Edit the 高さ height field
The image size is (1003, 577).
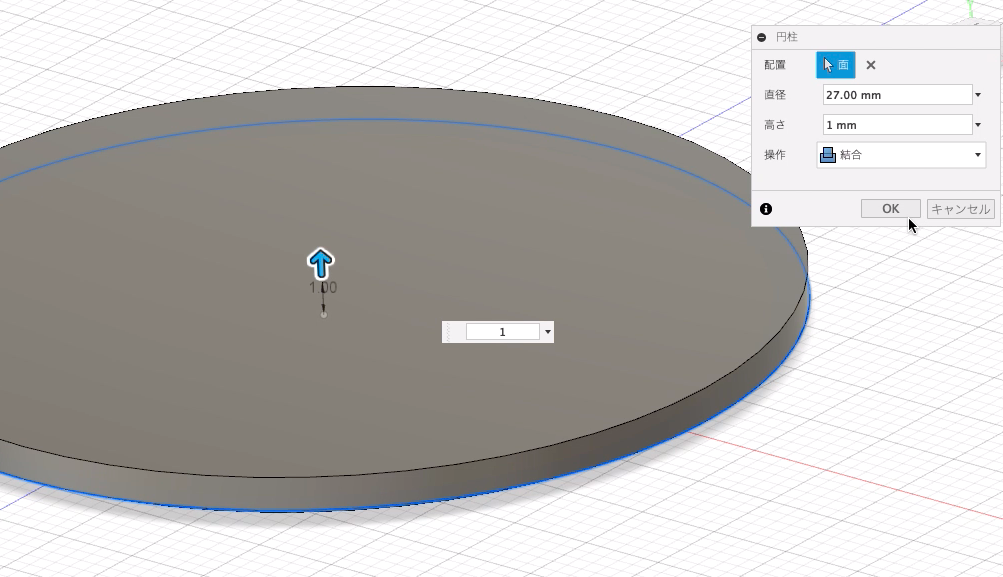897,125
